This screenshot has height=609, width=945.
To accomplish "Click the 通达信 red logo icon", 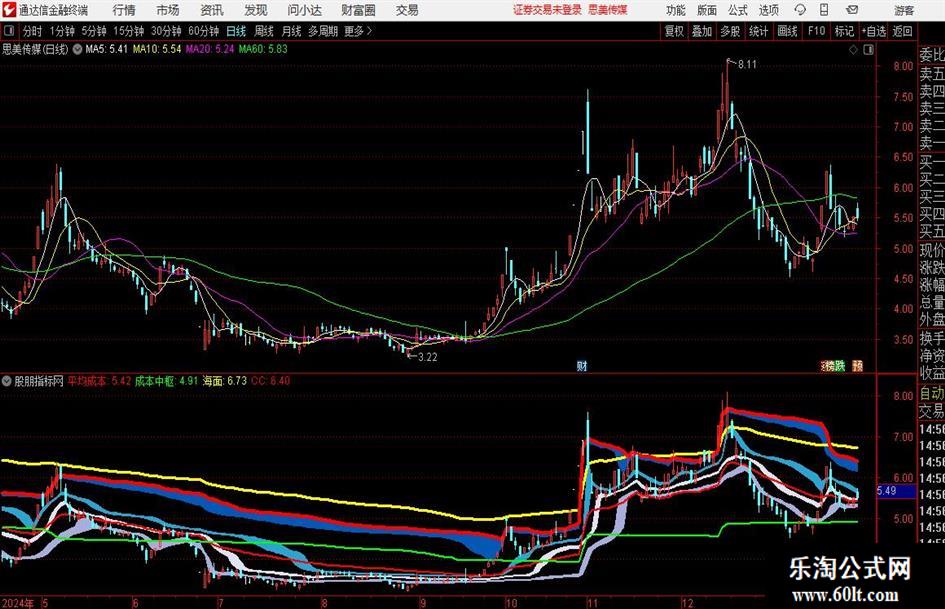I will click(x=10, y=10).
